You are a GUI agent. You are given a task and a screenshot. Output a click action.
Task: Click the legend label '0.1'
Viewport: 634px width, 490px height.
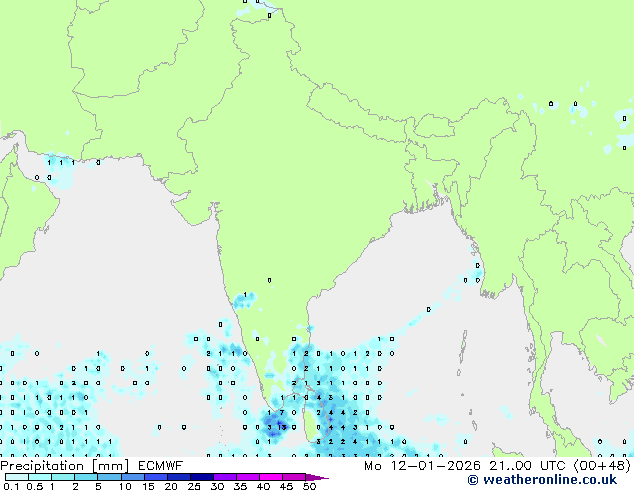tap(11, 486)
